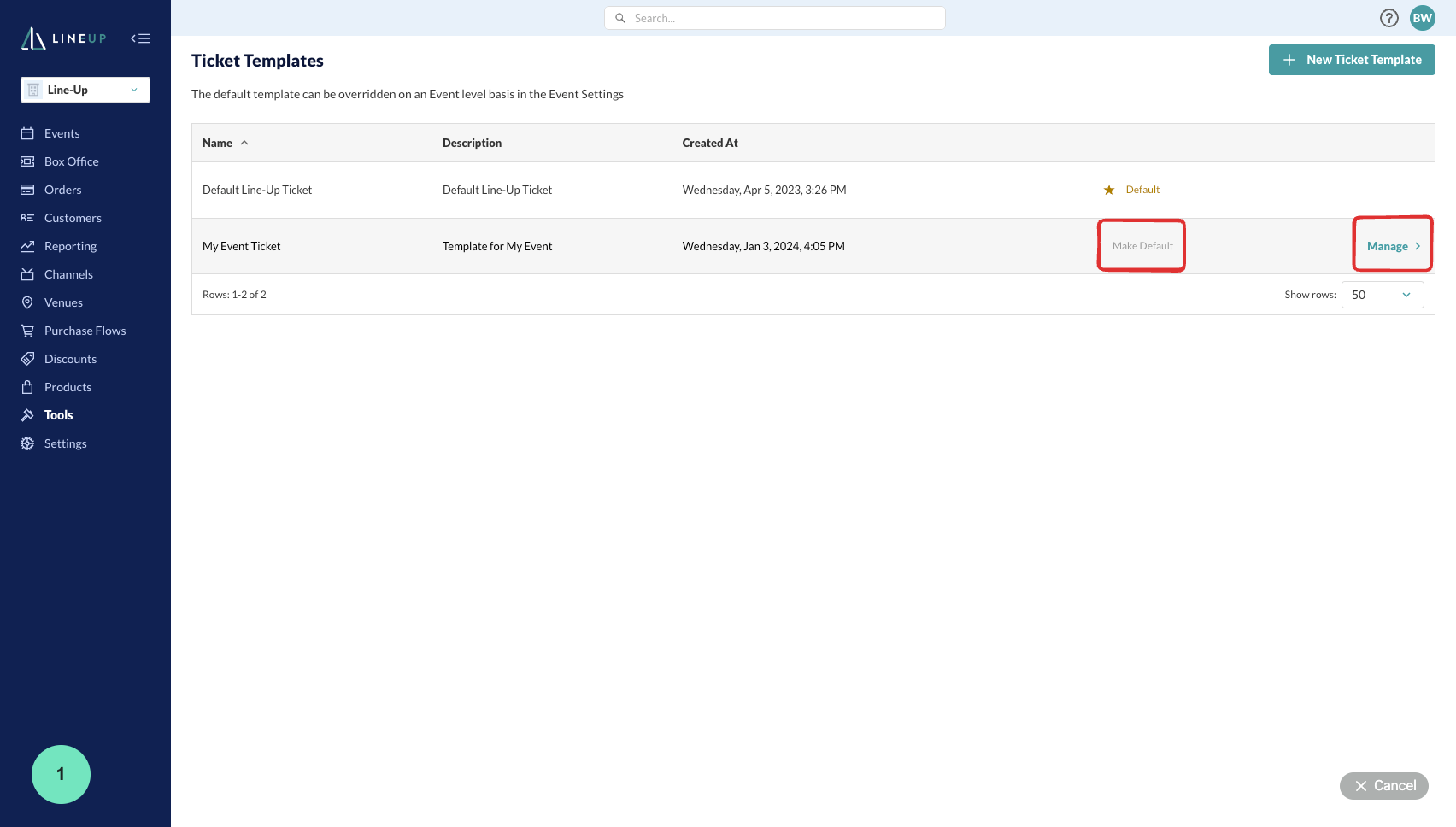Open Discounts section

(x=70, y=359)
